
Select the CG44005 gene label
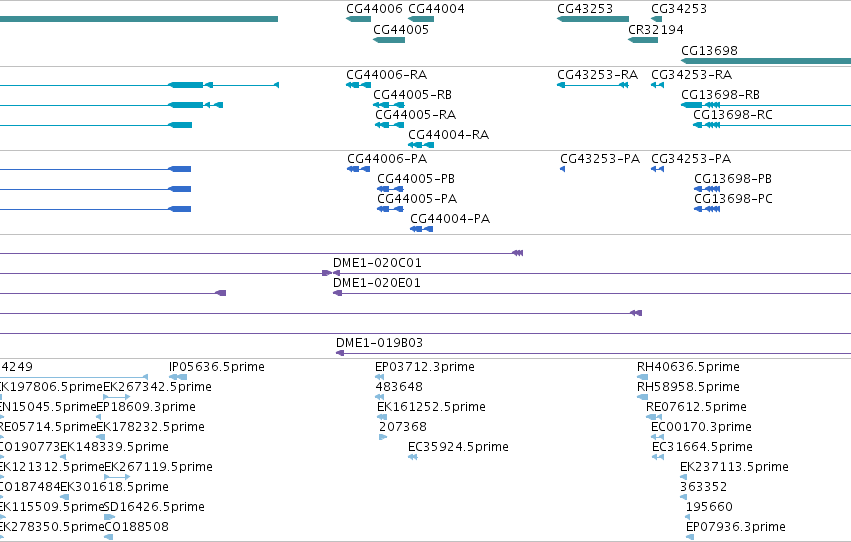[x=401, y=30]
